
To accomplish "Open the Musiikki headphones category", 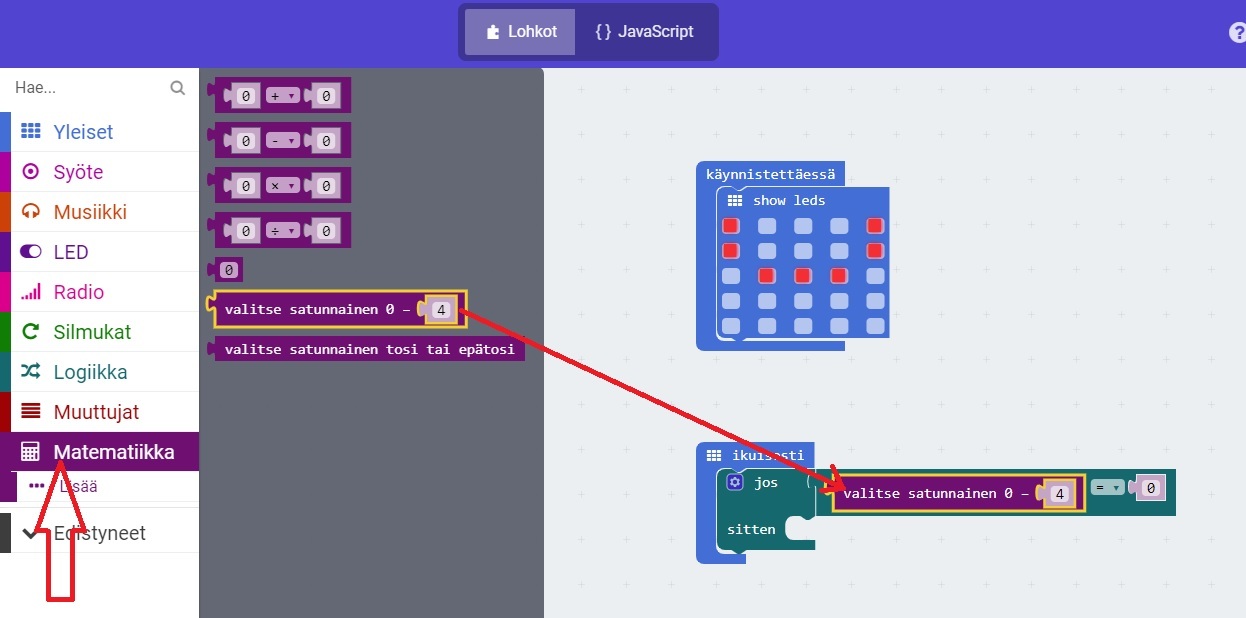I will click(x=31, y=212).
